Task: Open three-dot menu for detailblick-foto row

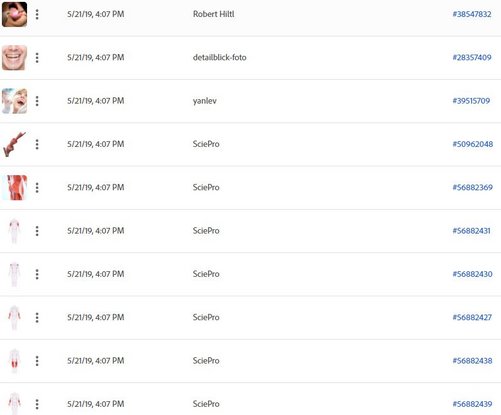Action: (37, 58)
